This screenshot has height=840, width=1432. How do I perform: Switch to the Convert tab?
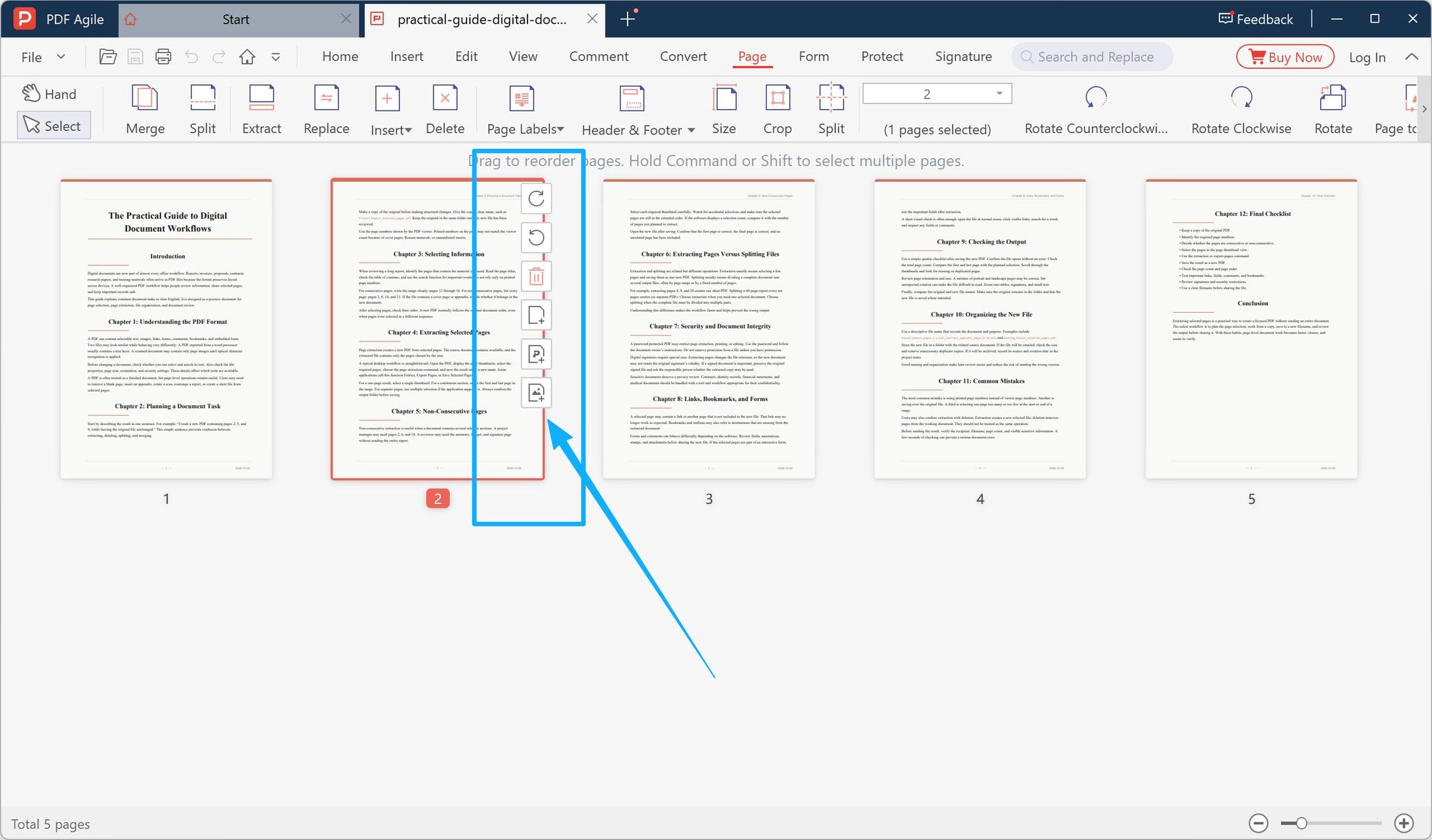(x=683, y=56)
